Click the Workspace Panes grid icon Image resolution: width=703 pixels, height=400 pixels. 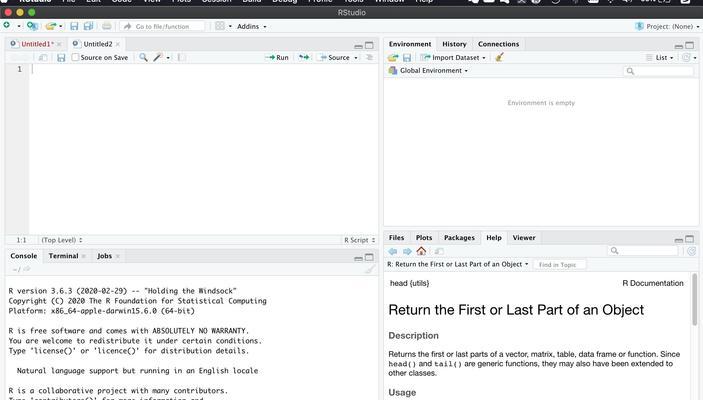click(x=220, y=26)
